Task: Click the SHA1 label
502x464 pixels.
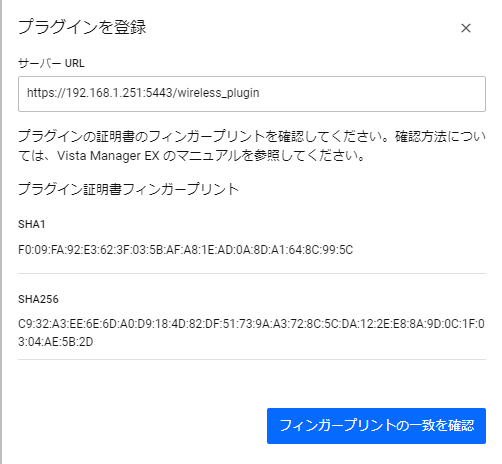Action: [32, 224]
